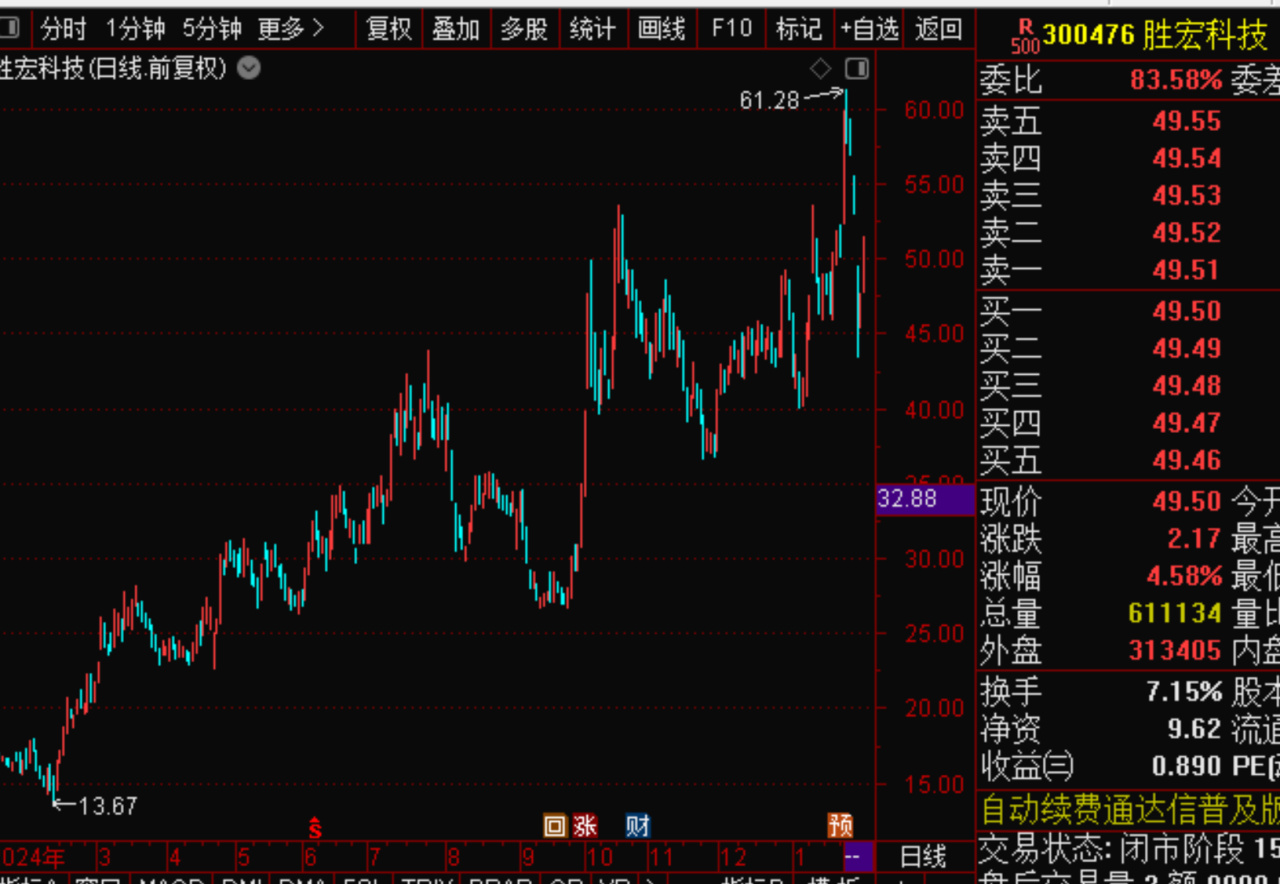The width and height of the screenshot is (1280, 884).
Task: Click the 标记 mark button
Action: pos(798,29)
